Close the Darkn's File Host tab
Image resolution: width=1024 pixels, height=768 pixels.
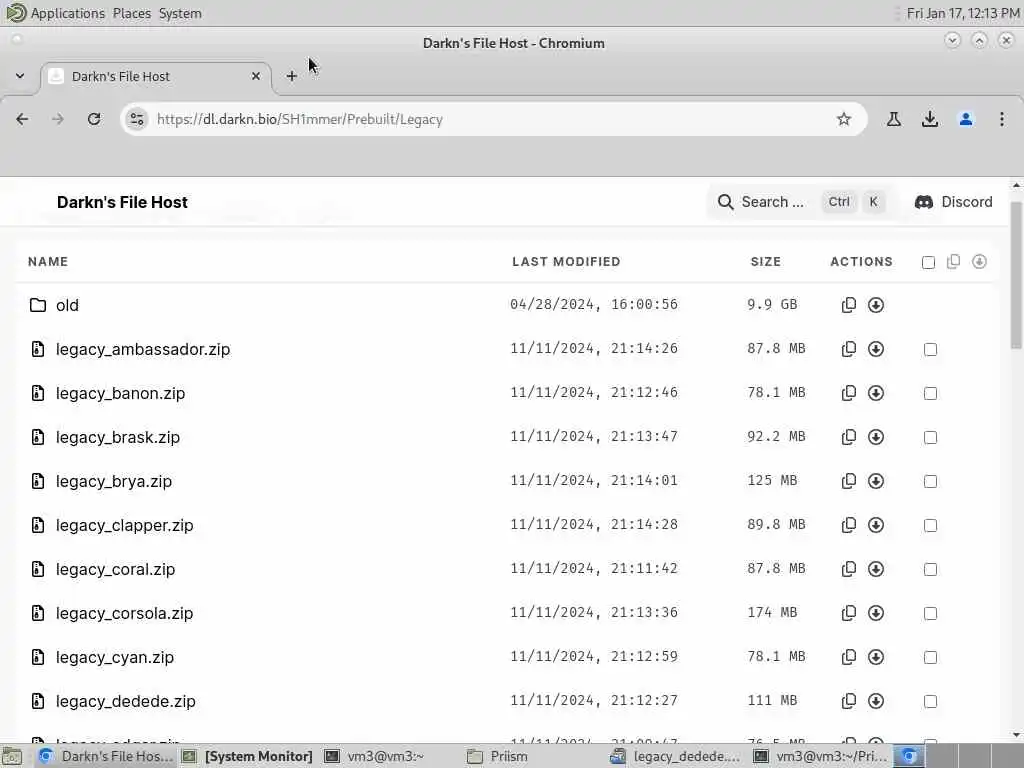pos(256,76)
